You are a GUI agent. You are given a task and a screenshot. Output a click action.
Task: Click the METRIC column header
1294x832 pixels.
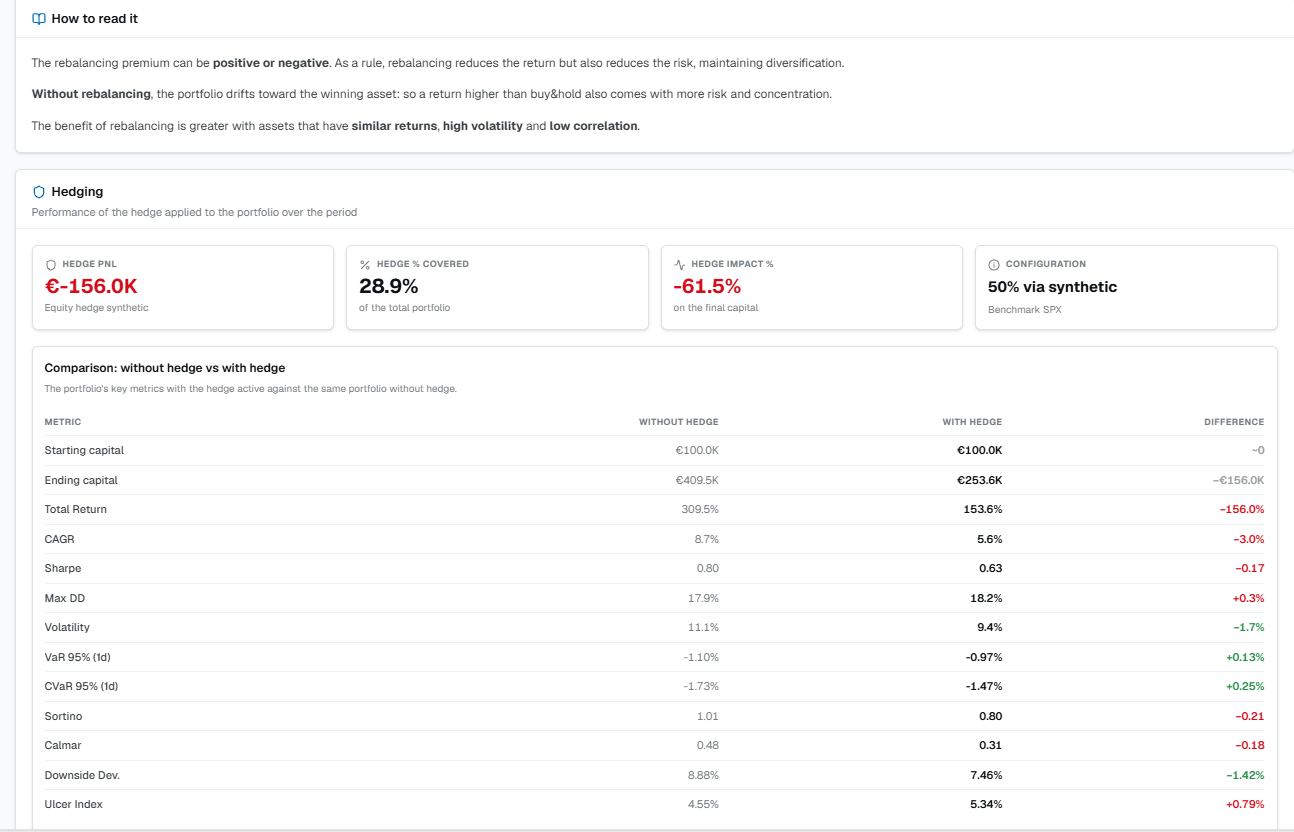click(63, 422)
